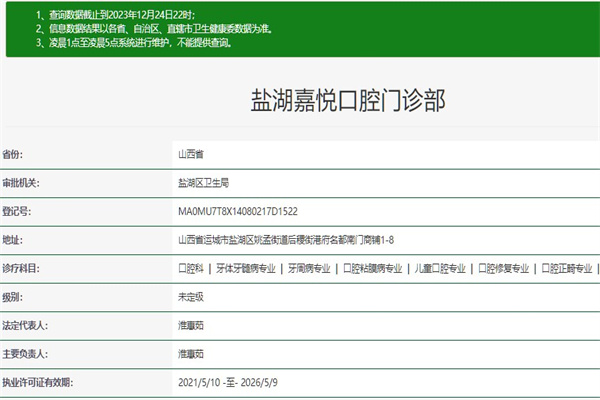The image size is (600, 400).
Task: Click 牙体牙髓病专业 in the 诊疗科目 row
Action: 246,268
